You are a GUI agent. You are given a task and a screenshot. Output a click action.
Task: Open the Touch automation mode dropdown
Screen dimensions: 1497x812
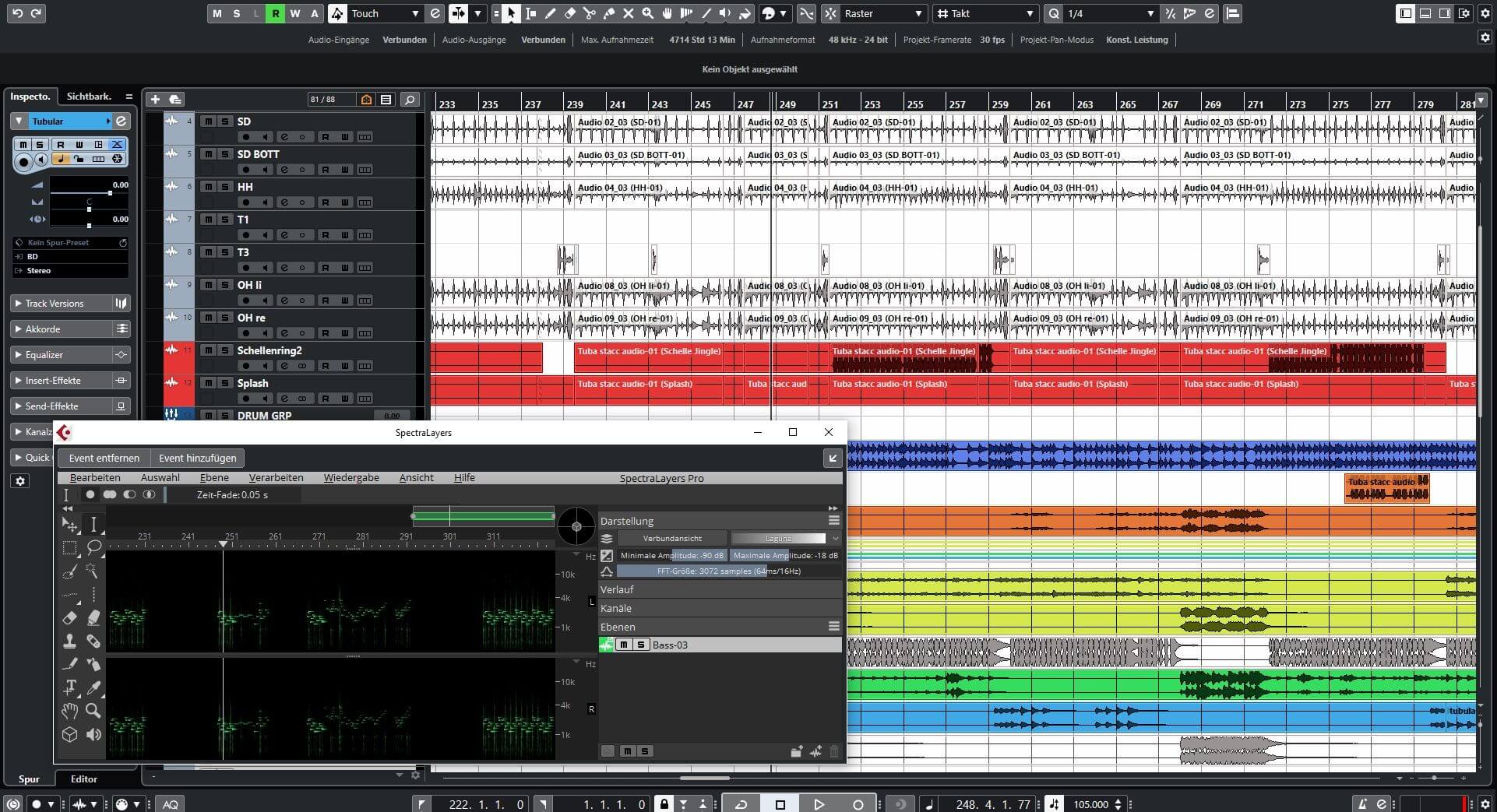[x=415, y=13]
